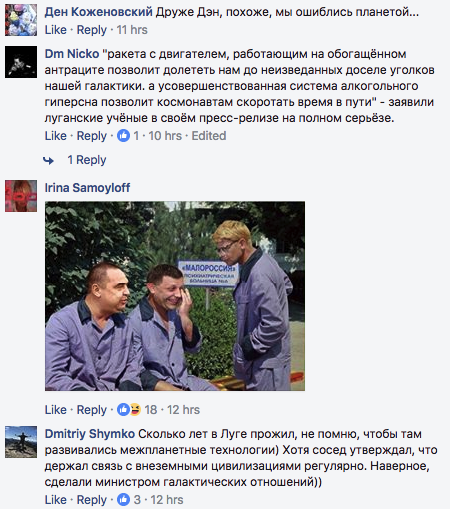Open Dmitriy Shymko's profile name link
Image resolution: width=450 pixels, height=509 pixels.
point(90,434)
